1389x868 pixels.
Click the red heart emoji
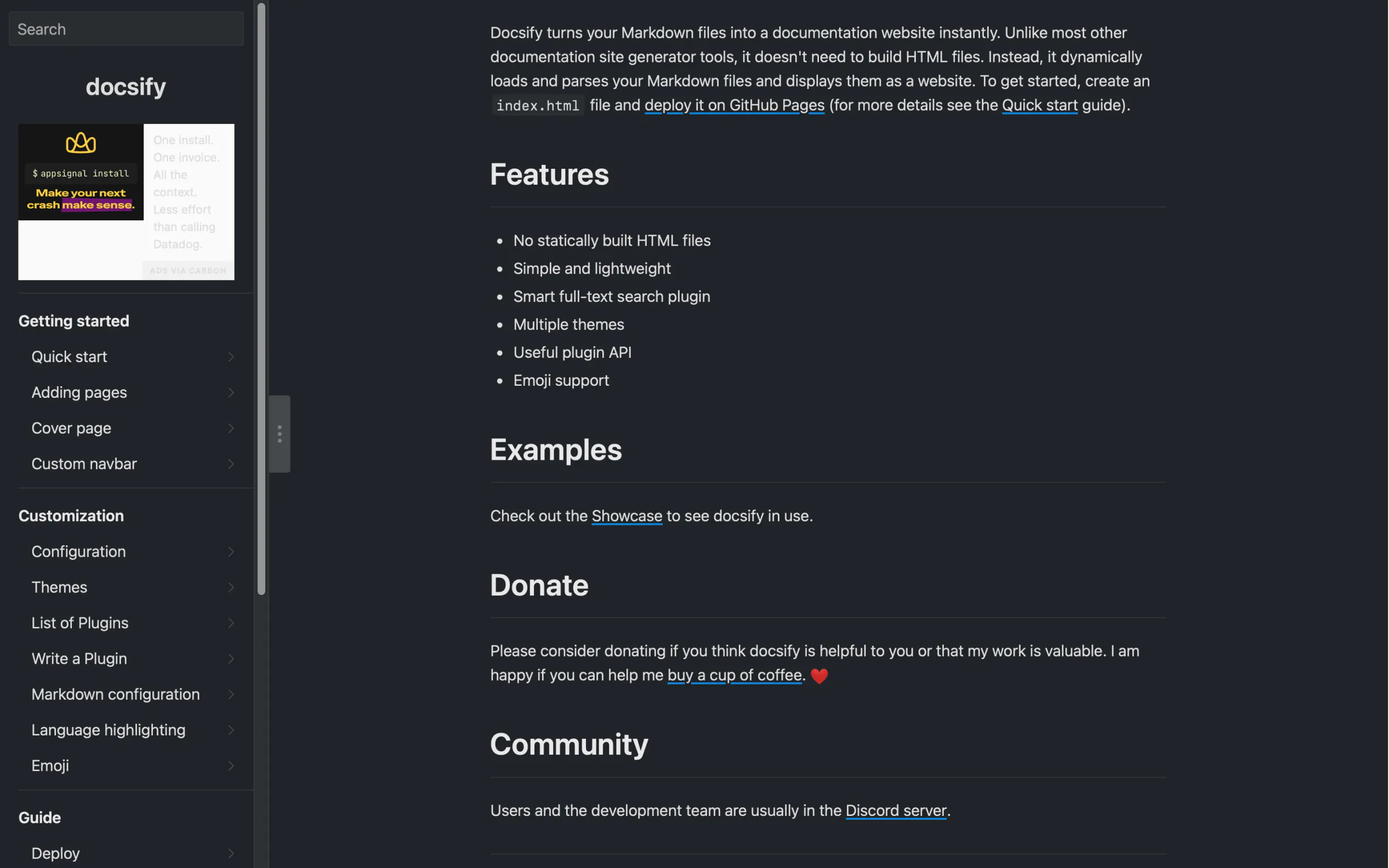tap(819, 676)
